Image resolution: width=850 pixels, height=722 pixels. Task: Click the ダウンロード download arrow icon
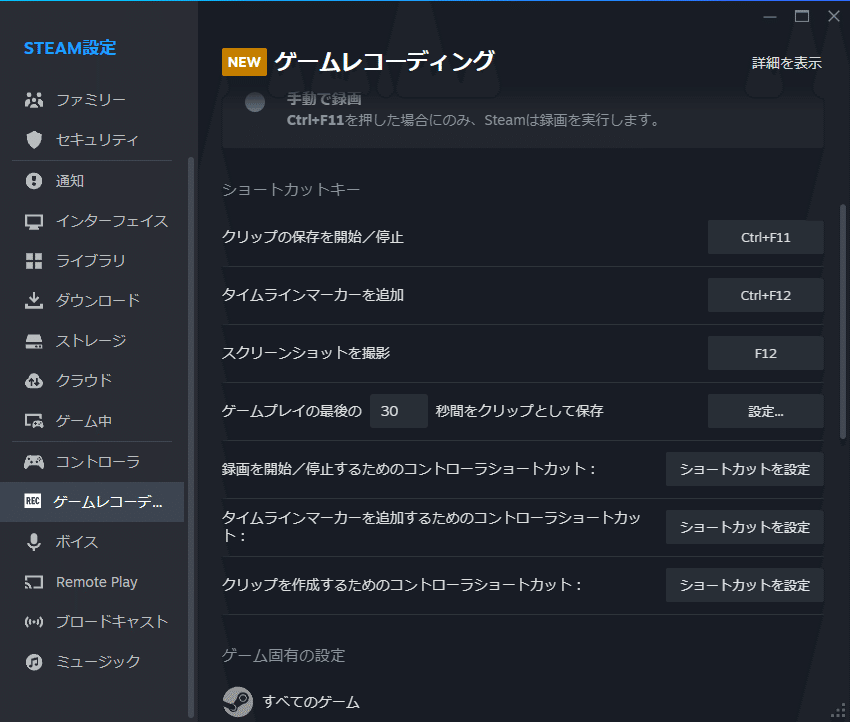pyautogui.click(x=34, y=300)
